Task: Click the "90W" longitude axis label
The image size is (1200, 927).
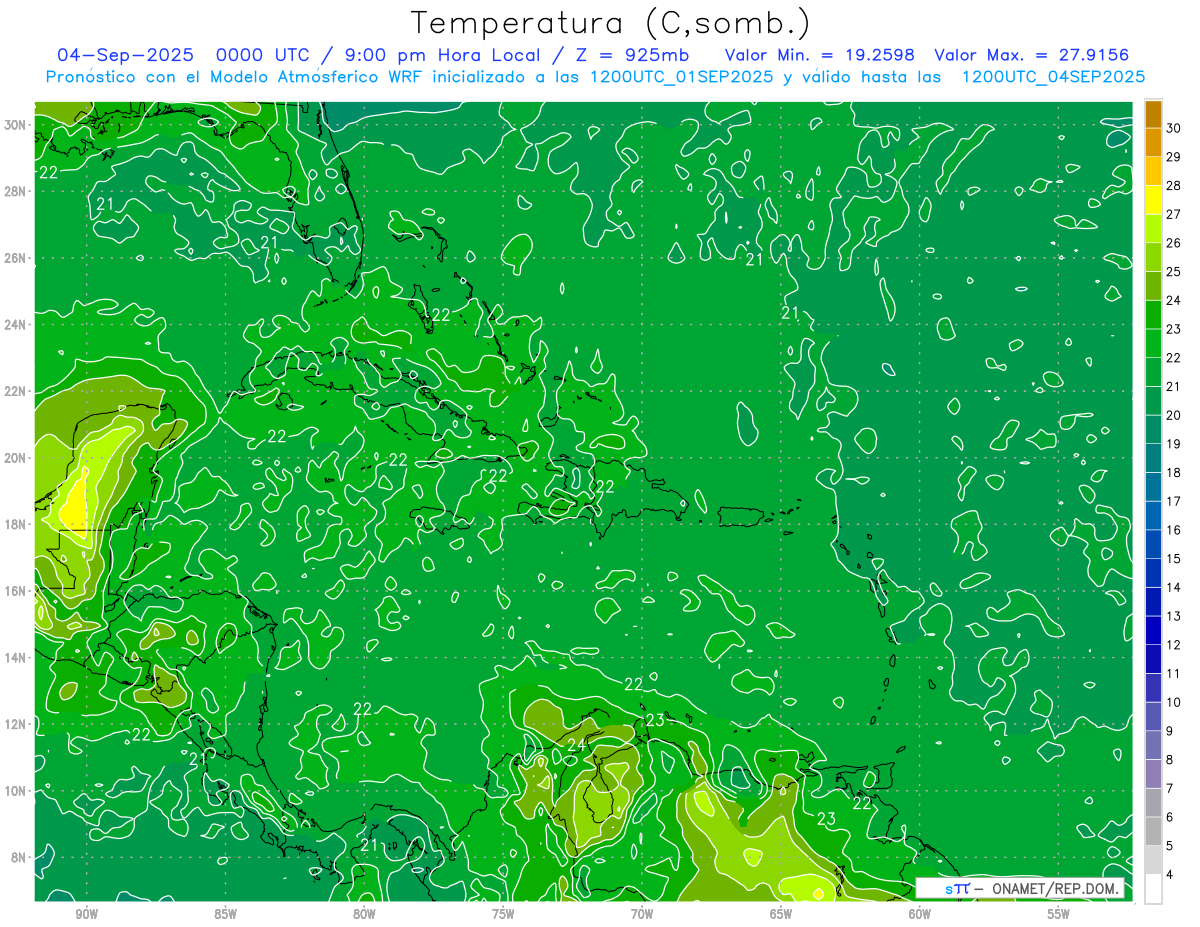Action: coord(86,914)
